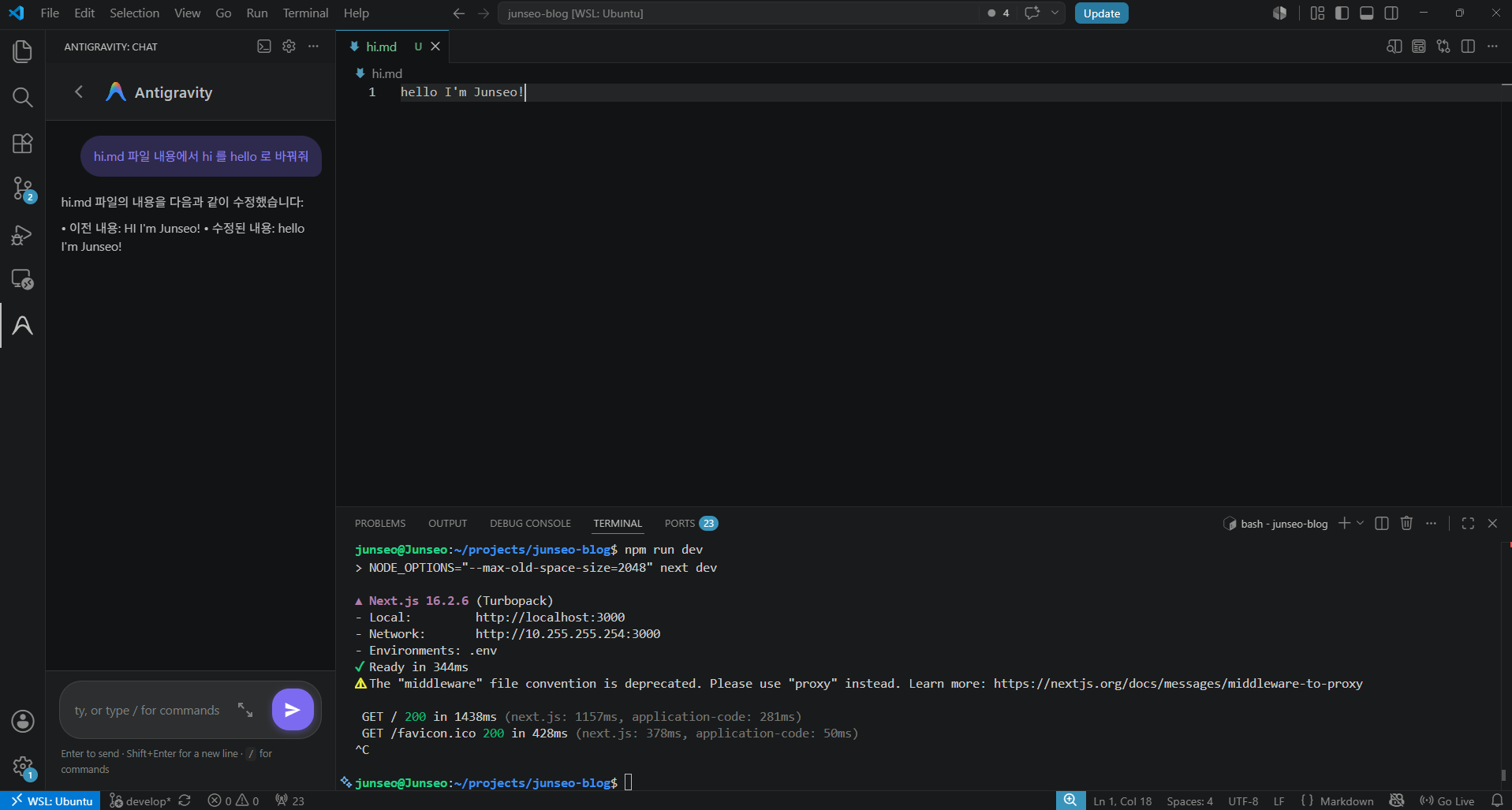Toggle bottom panel visibility

(x=1367, y=13)
